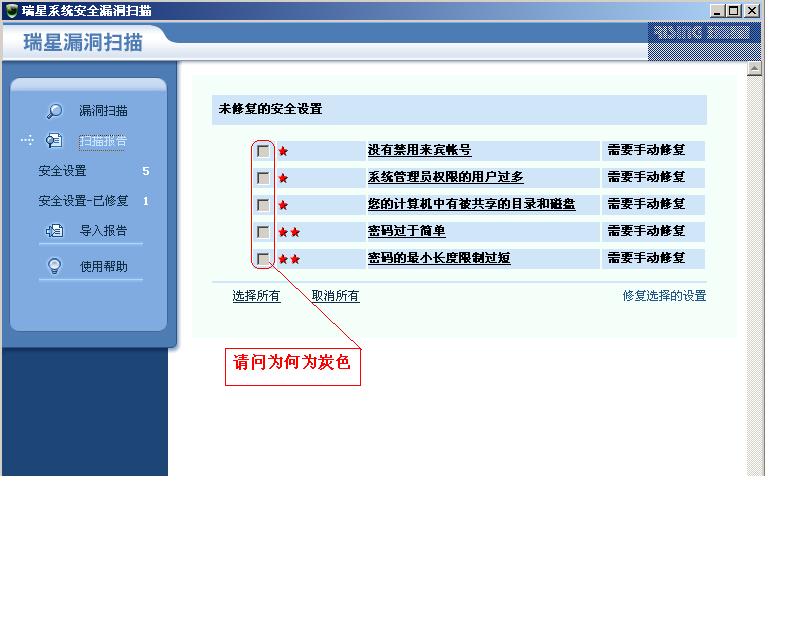The height and width of the screenshot is (617, 787).
Task: Click the two-star rating for 密码过于简单
Action: pyautogui.click(x=289, y=232)
